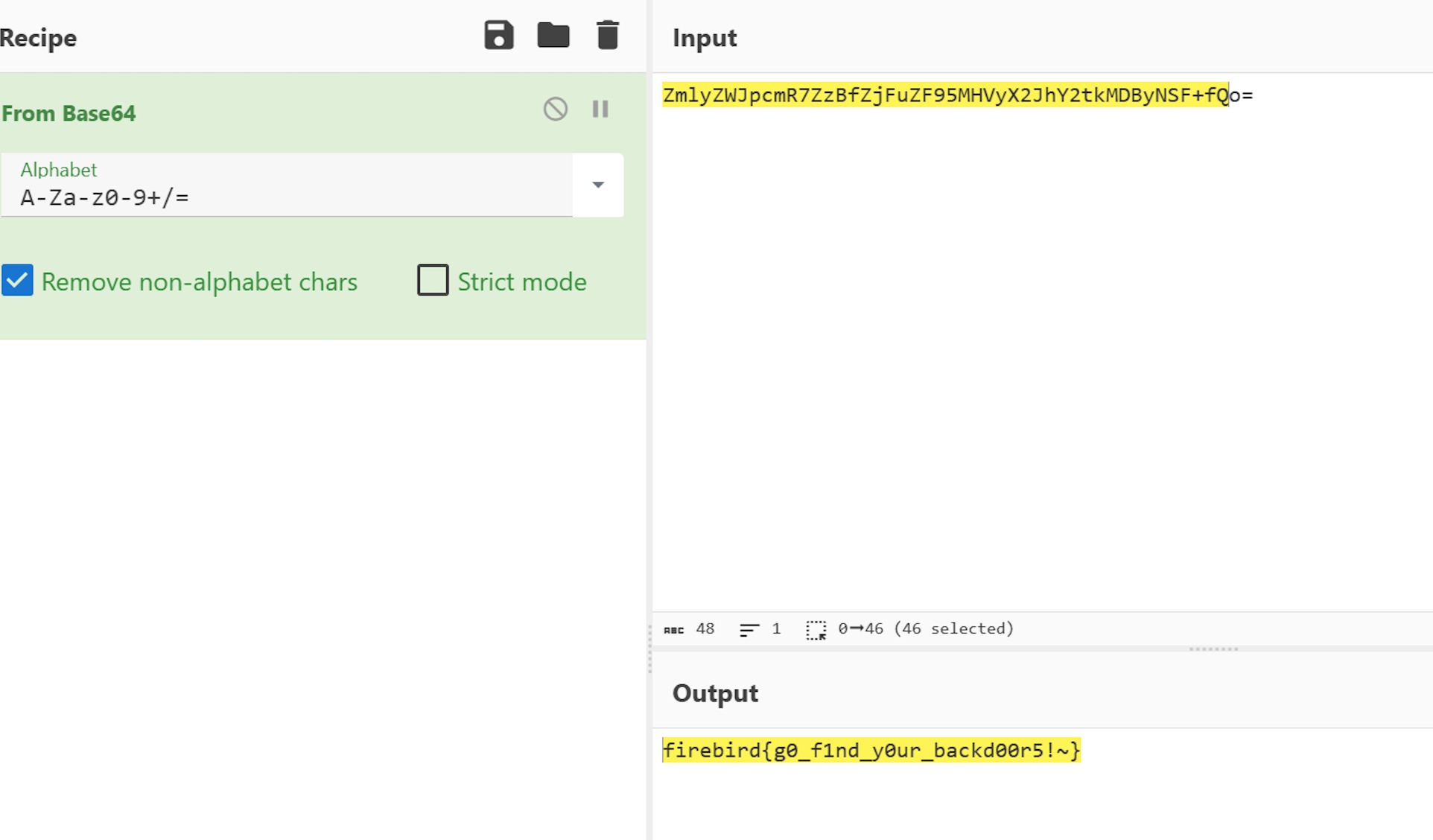This screenshot has width=1433, height=840.
Task: Click the Recipe panel heading
Action: point(37,38)
